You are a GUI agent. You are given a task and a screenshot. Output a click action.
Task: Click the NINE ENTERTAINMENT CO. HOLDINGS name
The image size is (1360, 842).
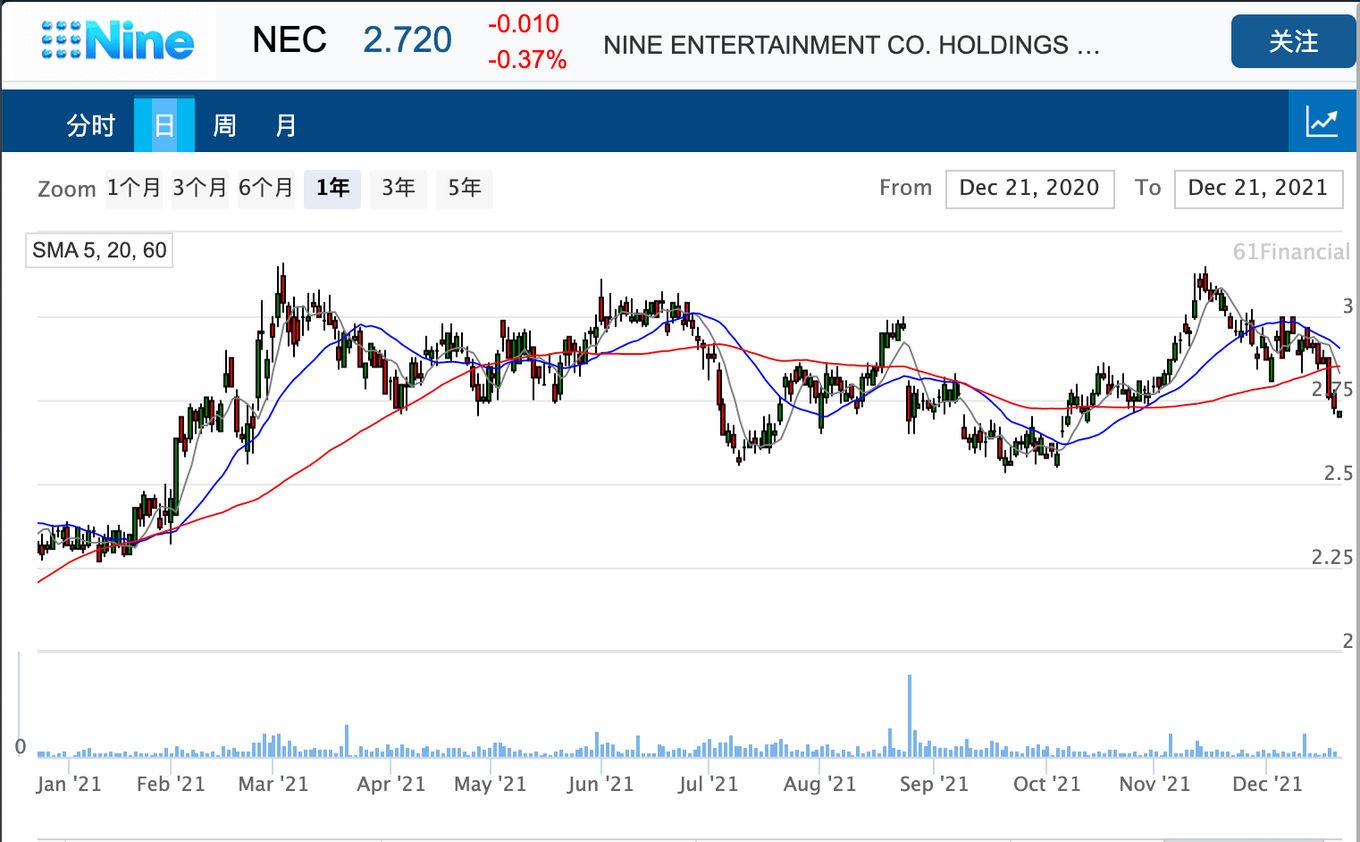click(852, 45)
